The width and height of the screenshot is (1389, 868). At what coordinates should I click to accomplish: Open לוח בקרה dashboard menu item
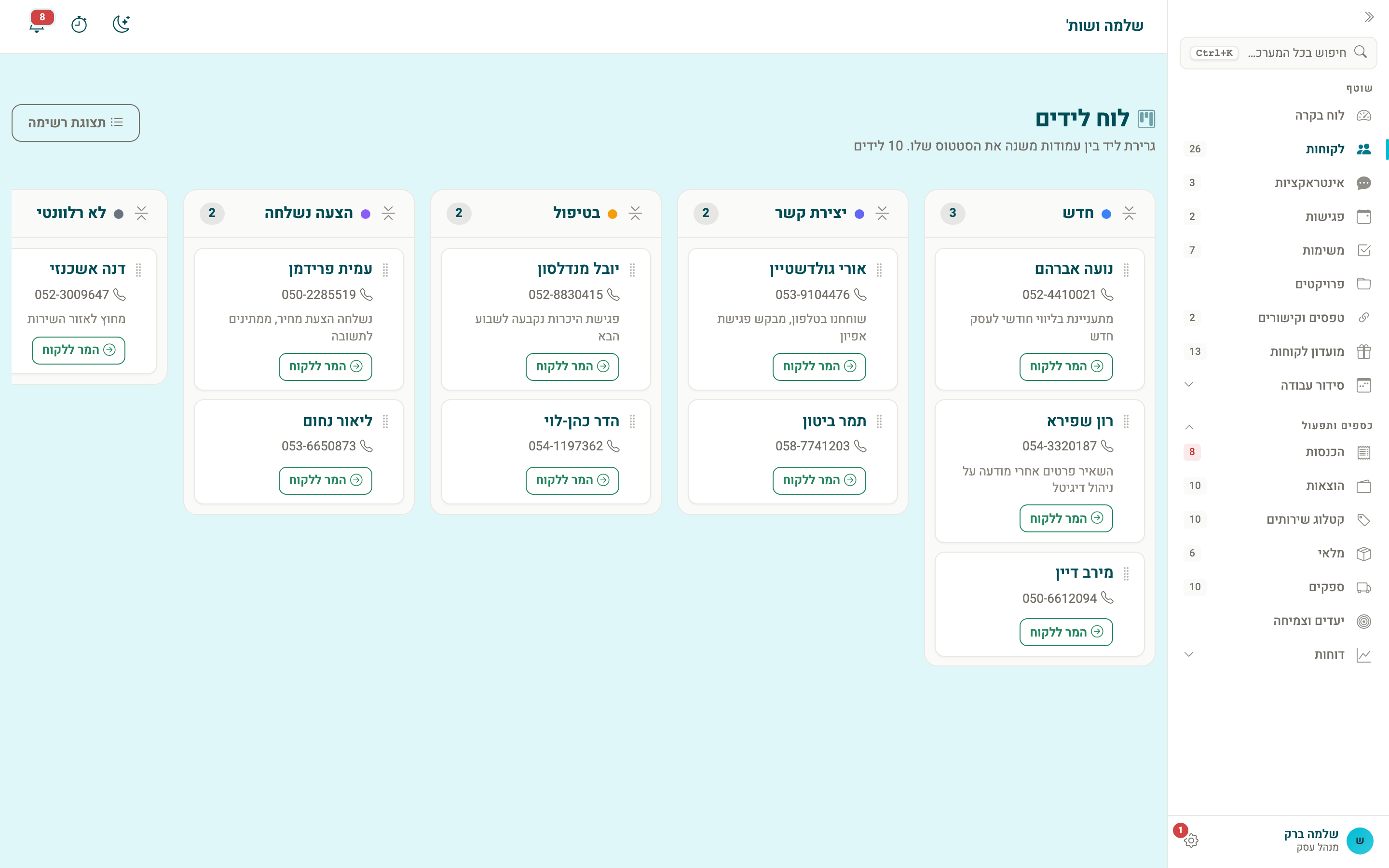[1278, 115]
